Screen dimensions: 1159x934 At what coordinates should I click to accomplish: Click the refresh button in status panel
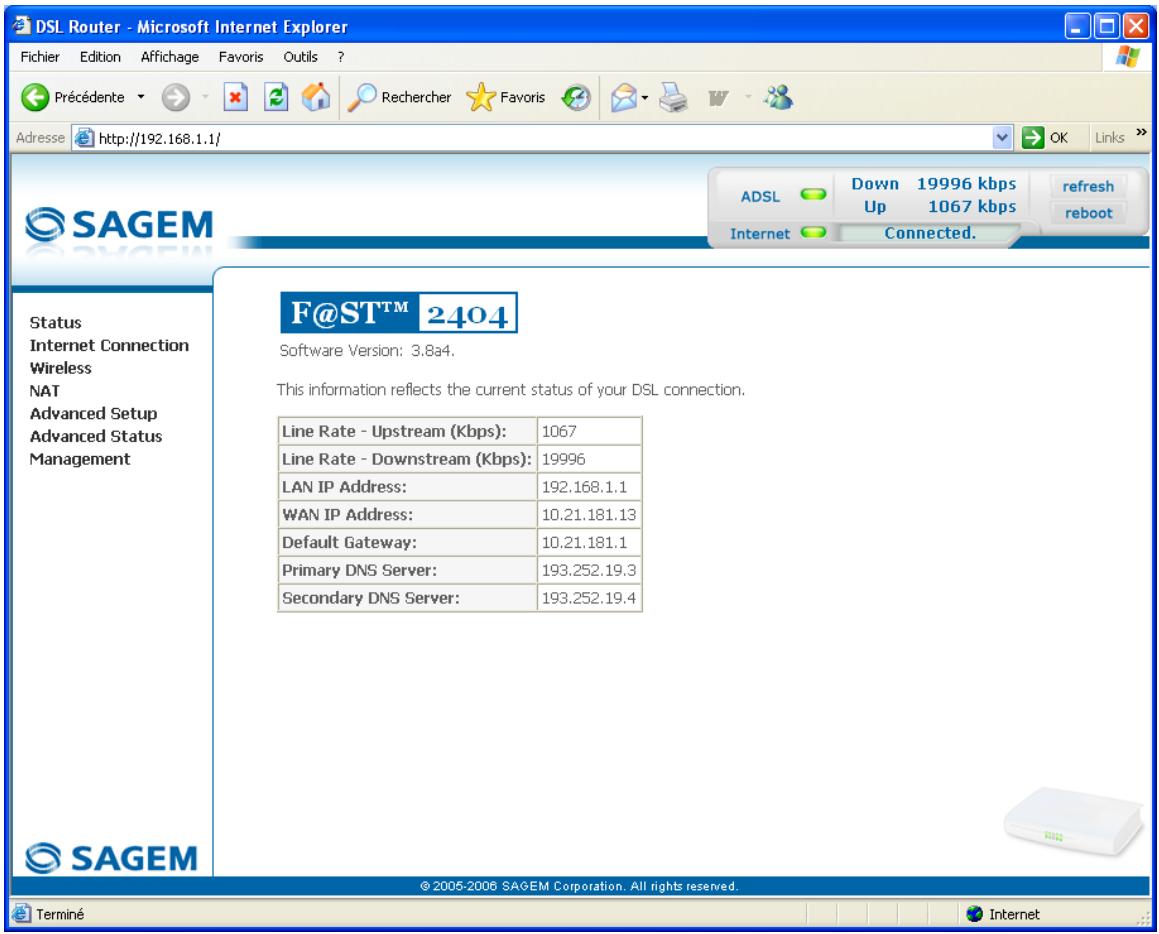click(x=1088, y=186)
